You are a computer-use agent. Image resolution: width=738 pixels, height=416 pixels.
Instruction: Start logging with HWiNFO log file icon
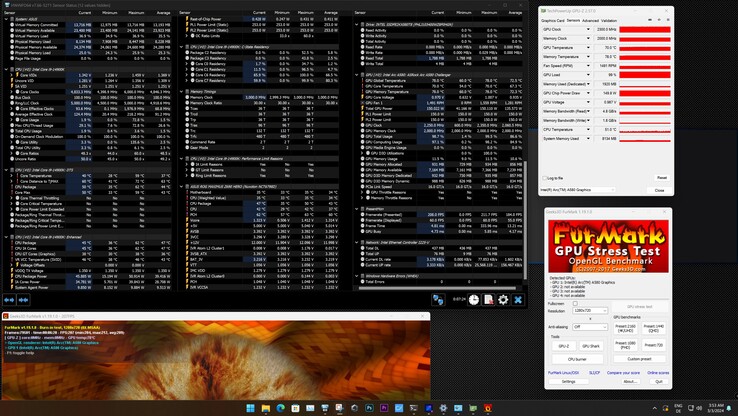click(489, 300)
